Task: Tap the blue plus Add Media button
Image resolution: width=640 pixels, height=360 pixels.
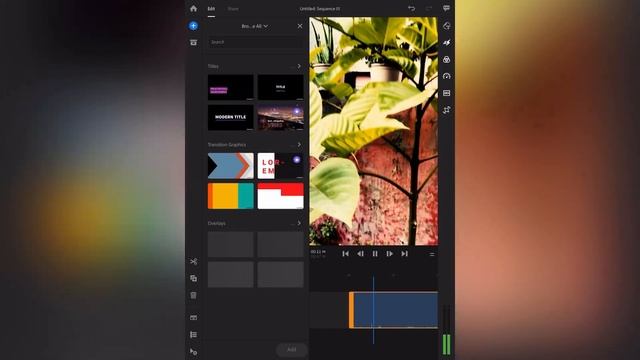Action: click(193, 26)
